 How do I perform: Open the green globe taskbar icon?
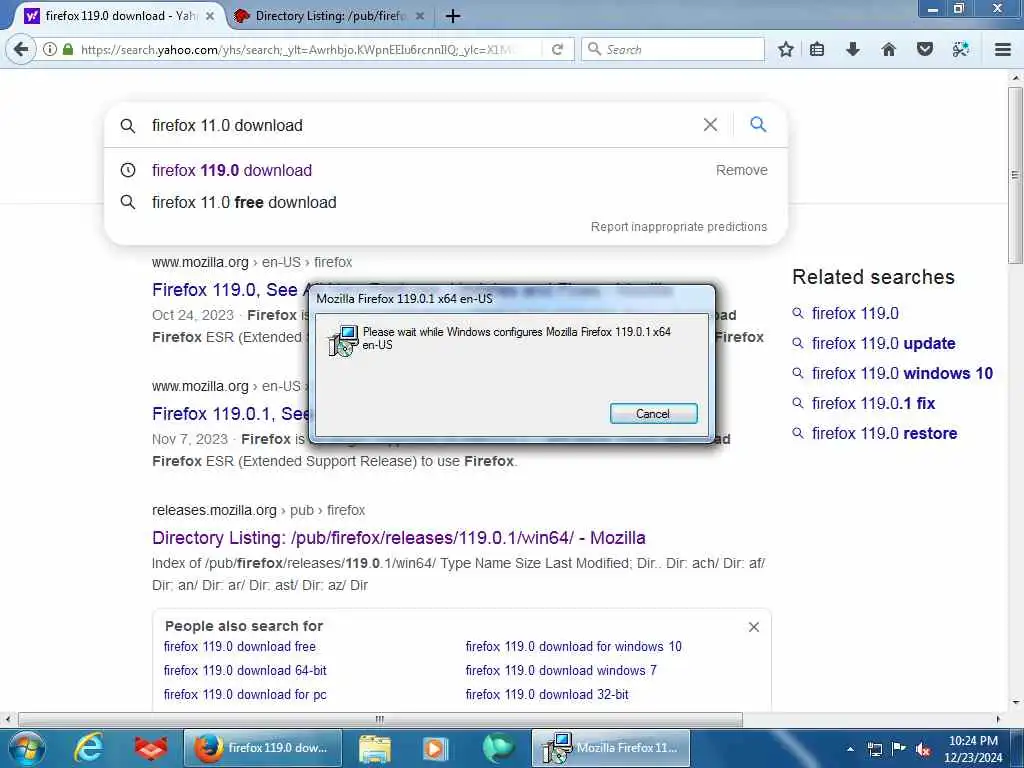pyautogui.click(x=499, y=748)
